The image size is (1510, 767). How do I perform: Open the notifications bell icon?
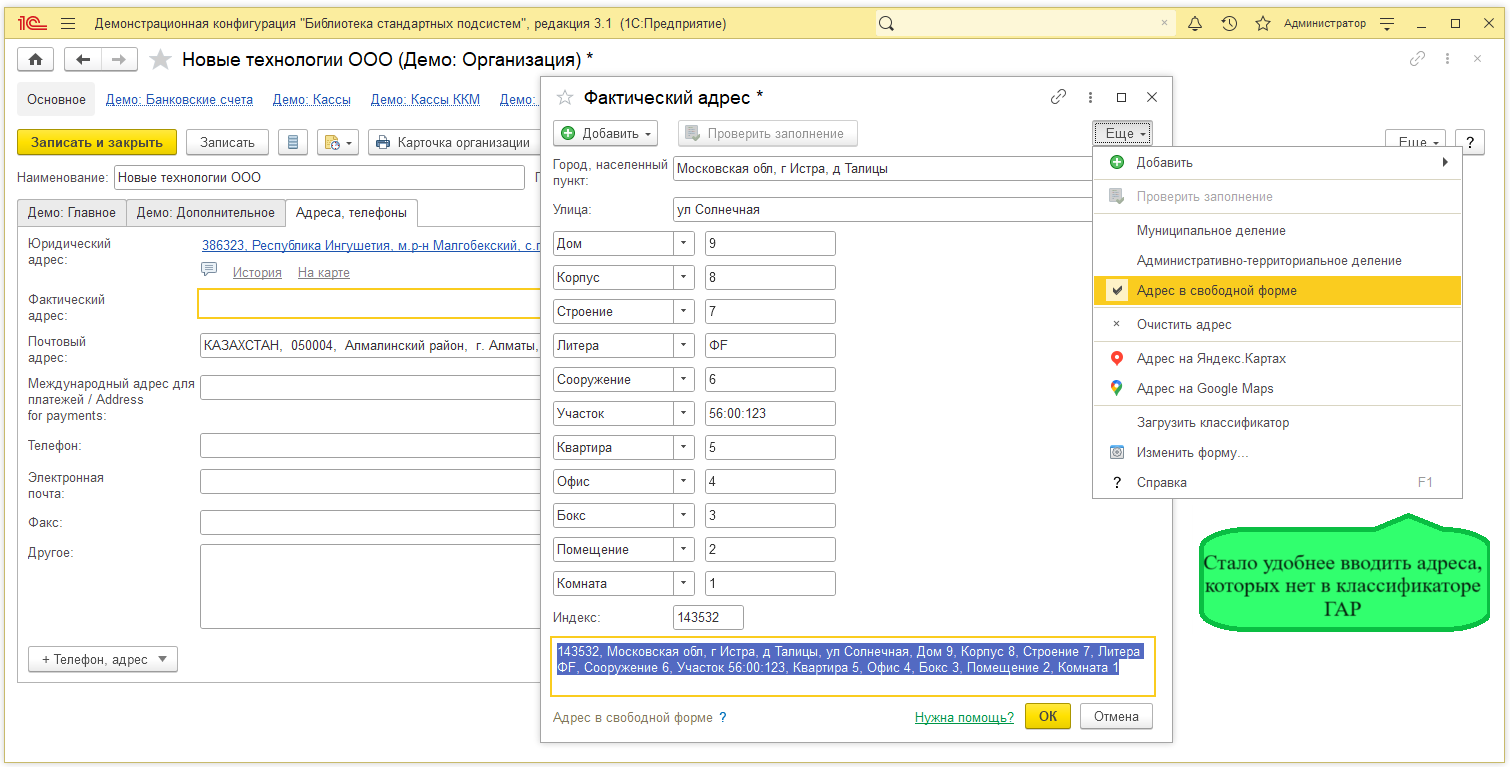[x=1195, y=23]
